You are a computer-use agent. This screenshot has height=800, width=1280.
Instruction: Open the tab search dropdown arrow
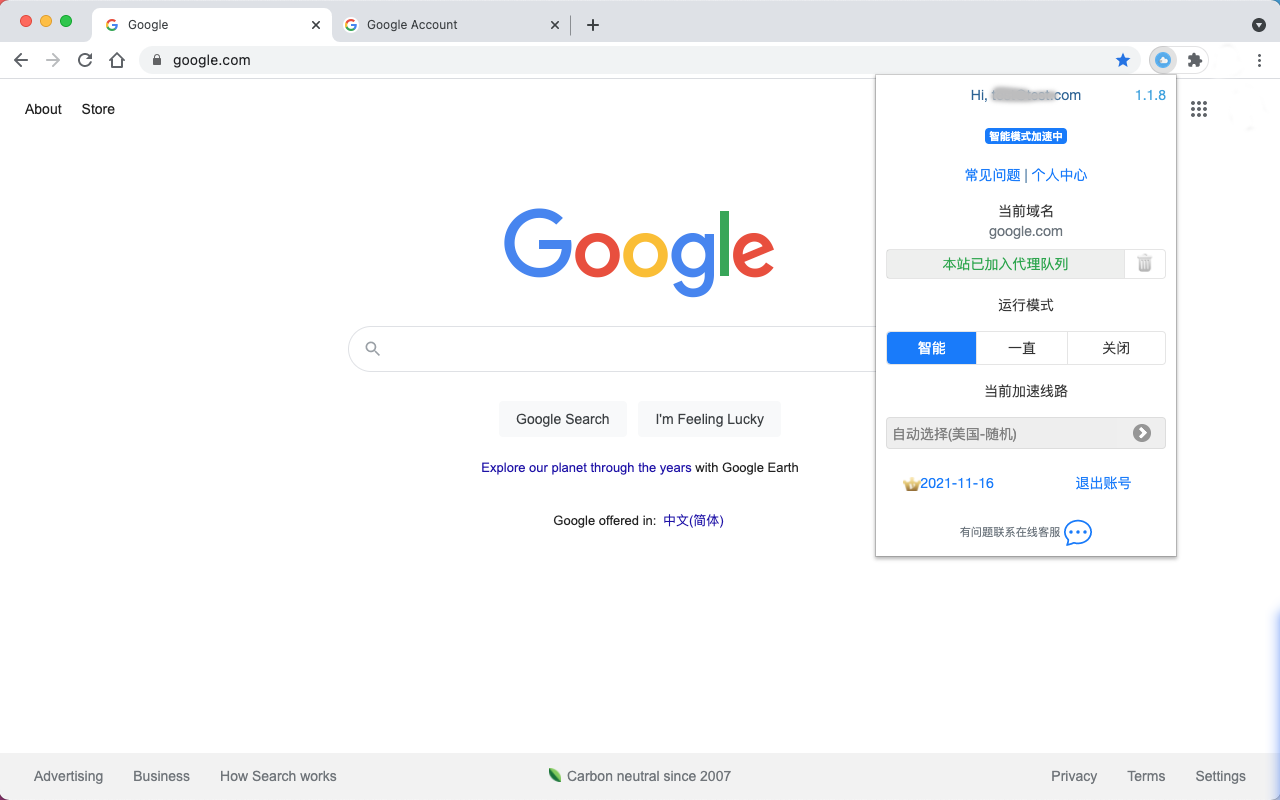(1259, 25)
